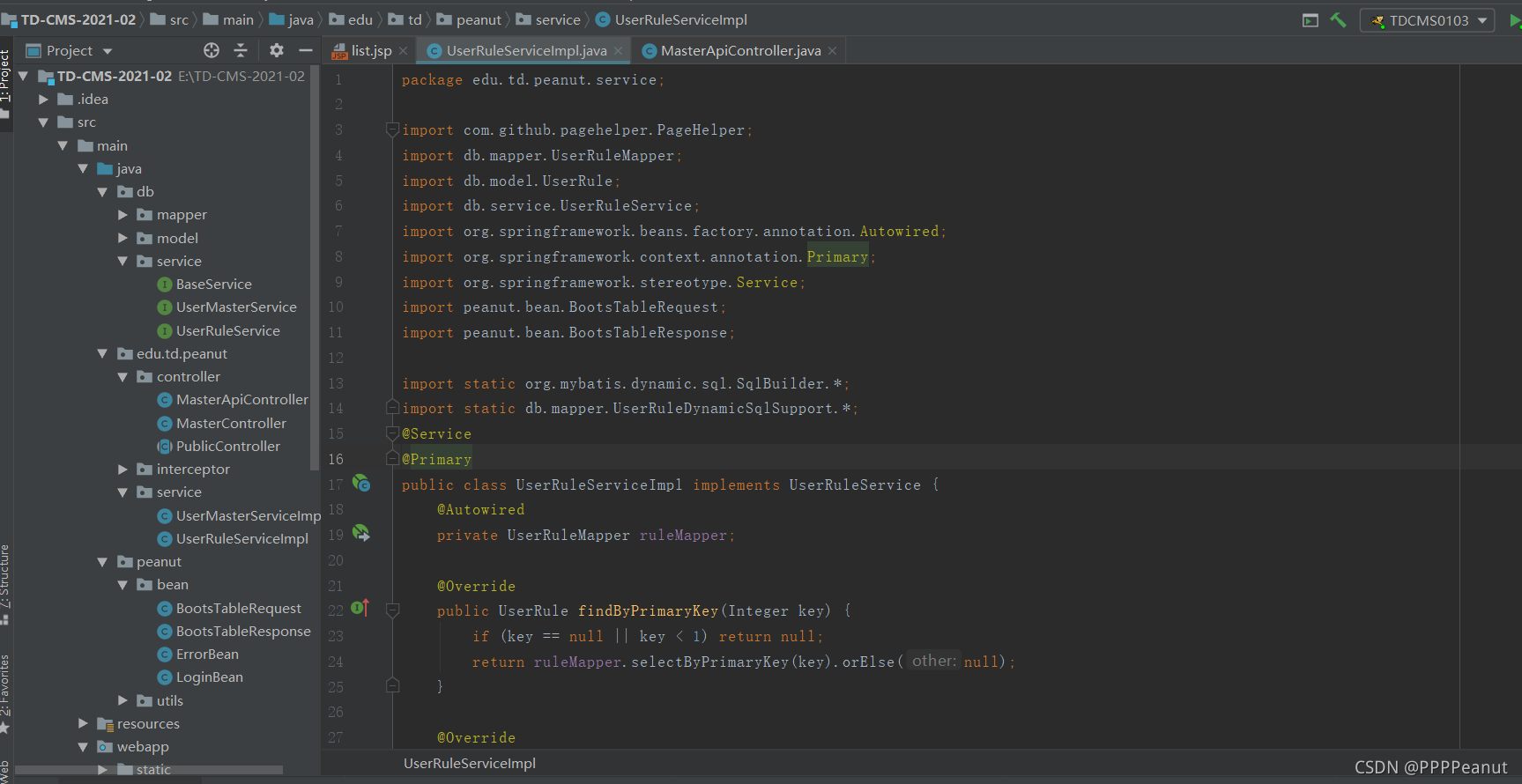Click the Locate/Scroll from Source target icon
Viewport: 1522px width, 784px height.
pyautogui.click(x=212, y=50)
